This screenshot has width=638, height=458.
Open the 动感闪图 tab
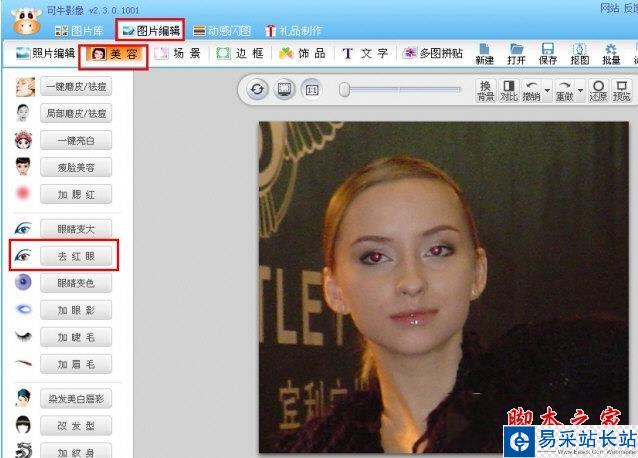coord(222,31)
